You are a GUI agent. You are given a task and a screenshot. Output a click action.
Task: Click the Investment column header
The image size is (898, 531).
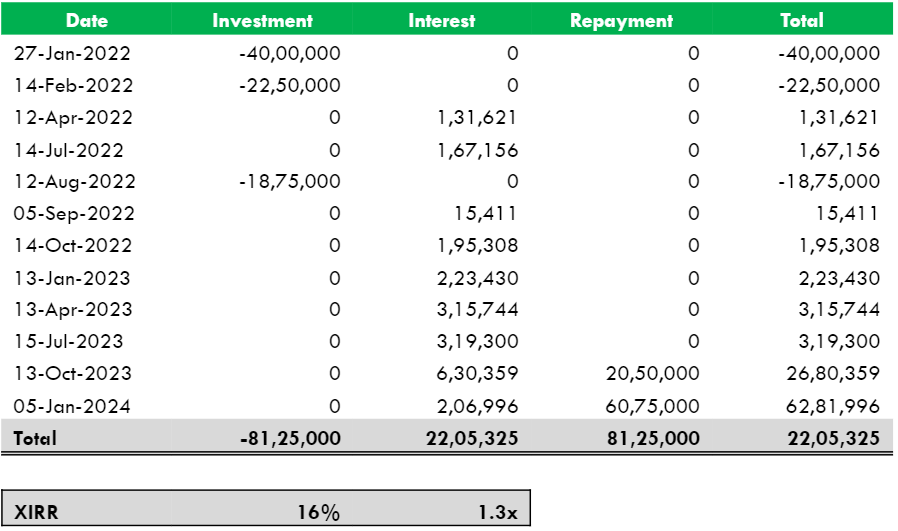(x=262, y=21)
